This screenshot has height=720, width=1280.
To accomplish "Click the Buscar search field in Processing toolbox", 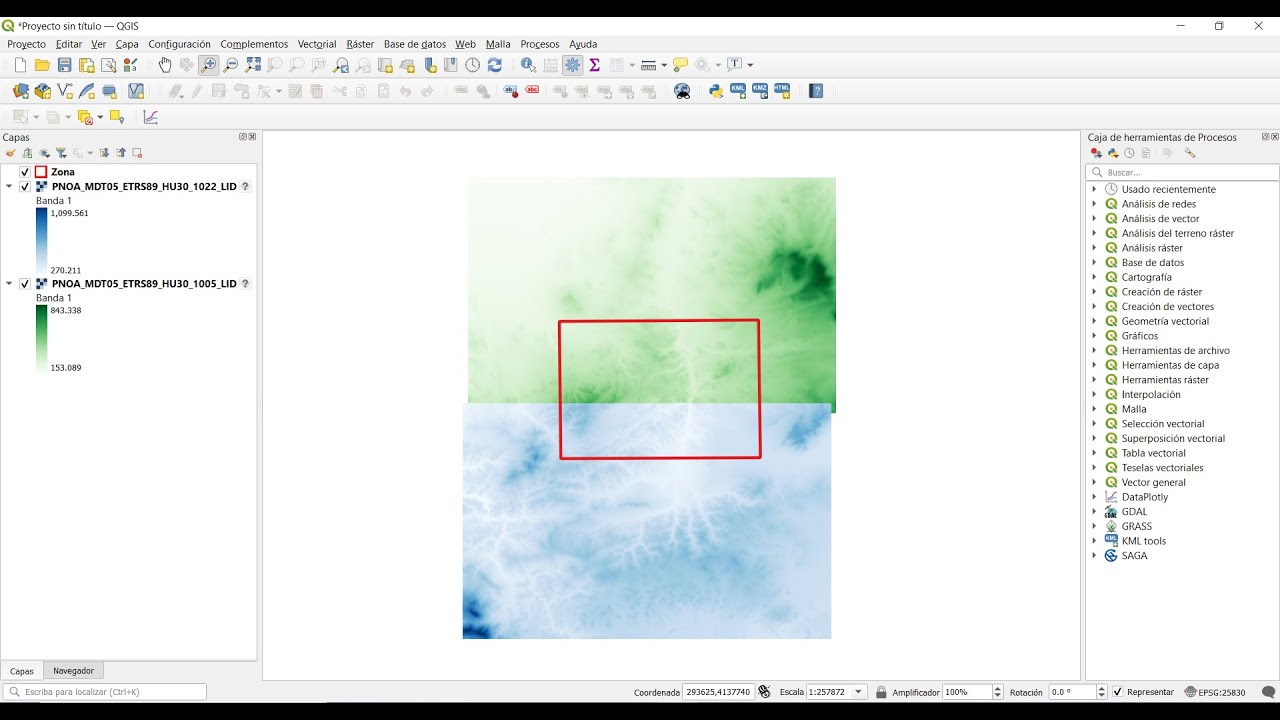I will click(x=1182, y=173).
